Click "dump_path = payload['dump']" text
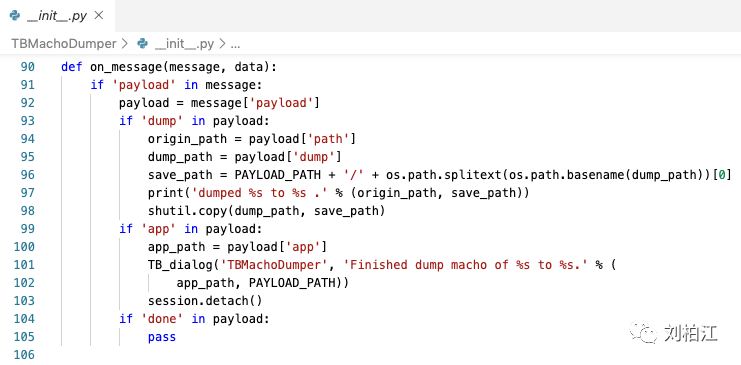 point(245,157)
